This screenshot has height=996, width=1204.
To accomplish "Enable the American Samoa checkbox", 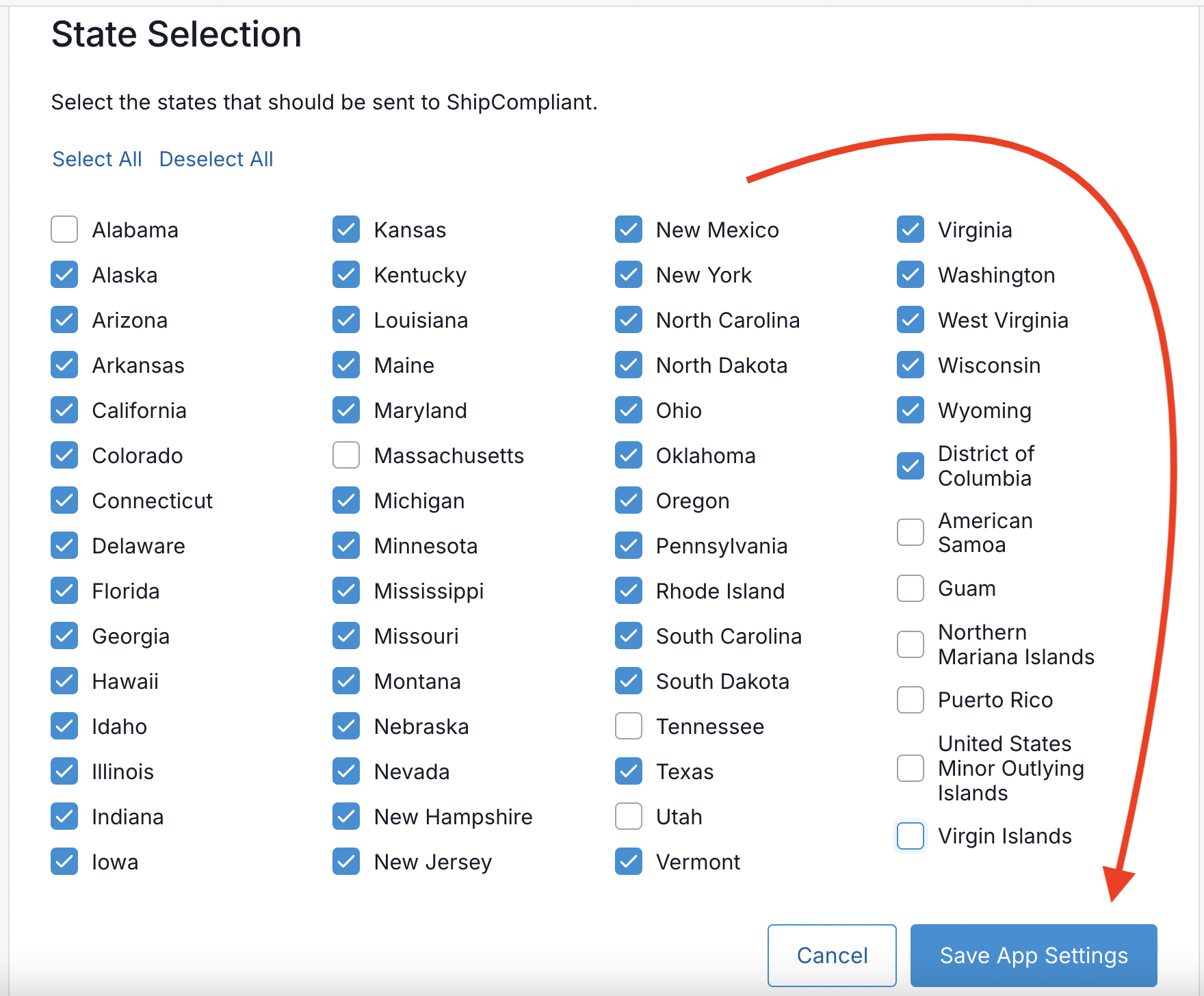I will coord(910,532).
